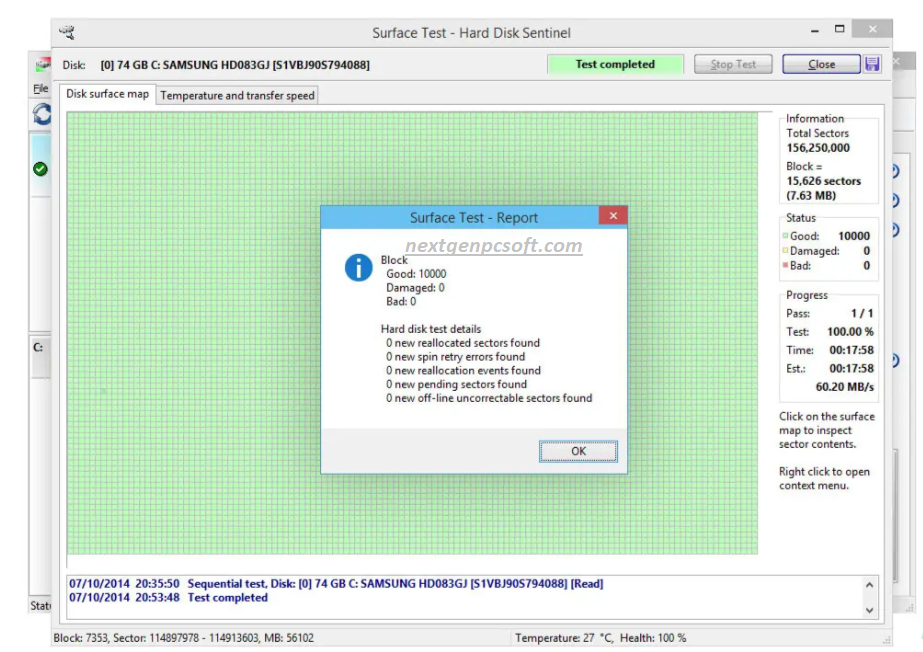Save the surface test report using floppy icon

pyautogui.click(x=871, y=63)
